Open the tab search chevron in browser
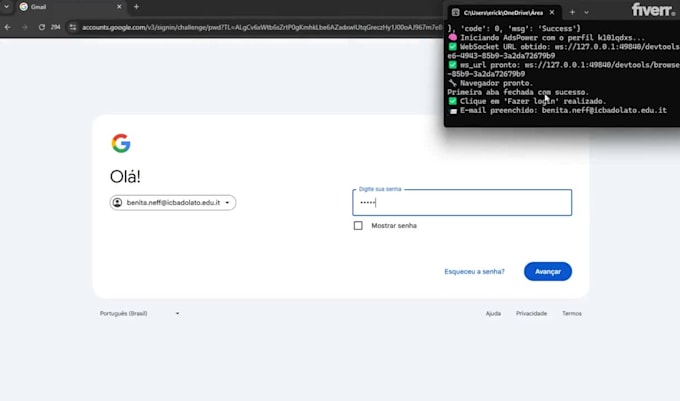680x401 pixels. (x=6, y=7)
